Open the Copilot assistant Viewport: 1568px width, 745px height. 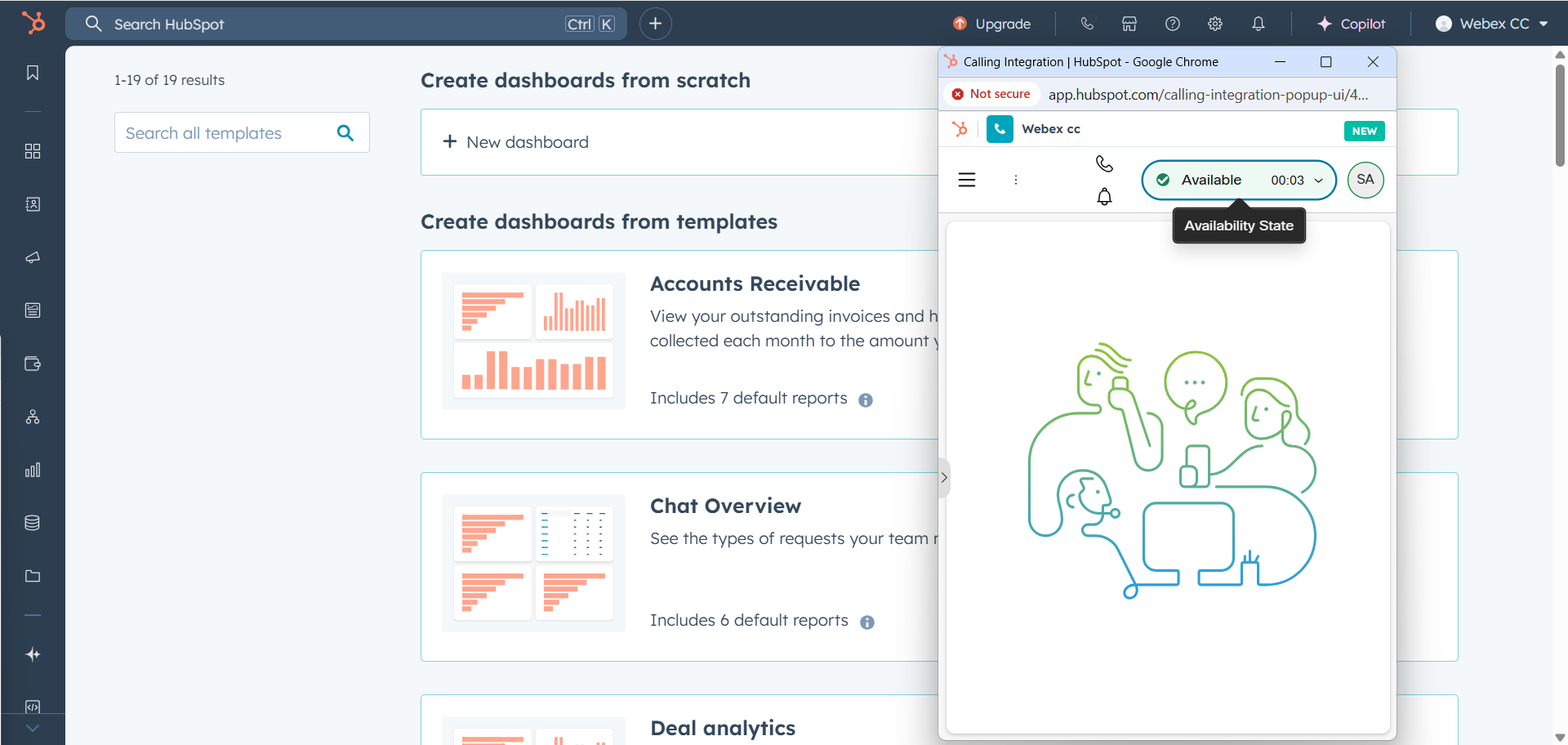click(x=1352, y=24)
